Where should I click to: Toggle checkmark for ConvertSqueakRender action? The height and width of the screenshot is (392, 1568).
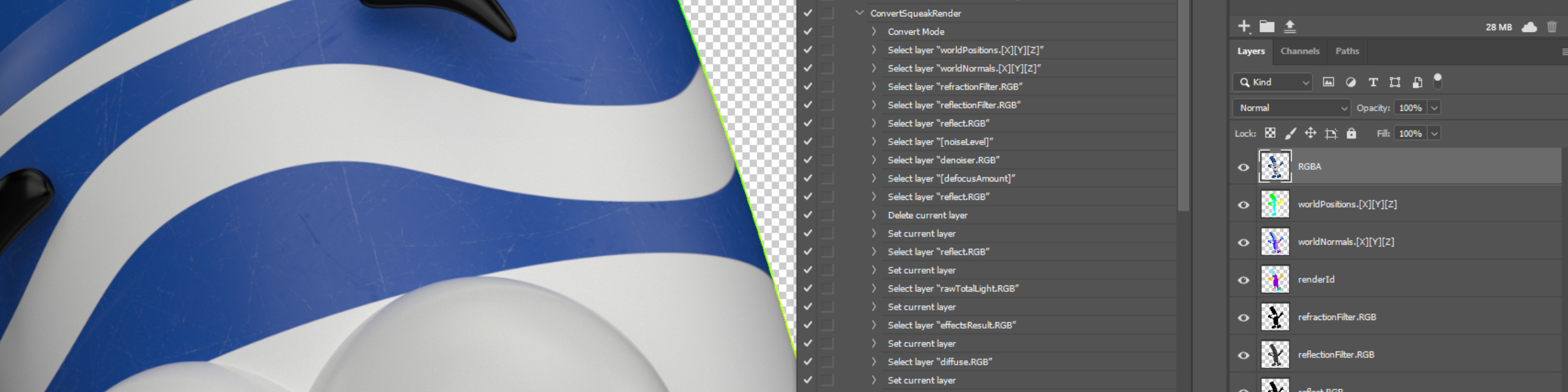click(x=808, y=13)
